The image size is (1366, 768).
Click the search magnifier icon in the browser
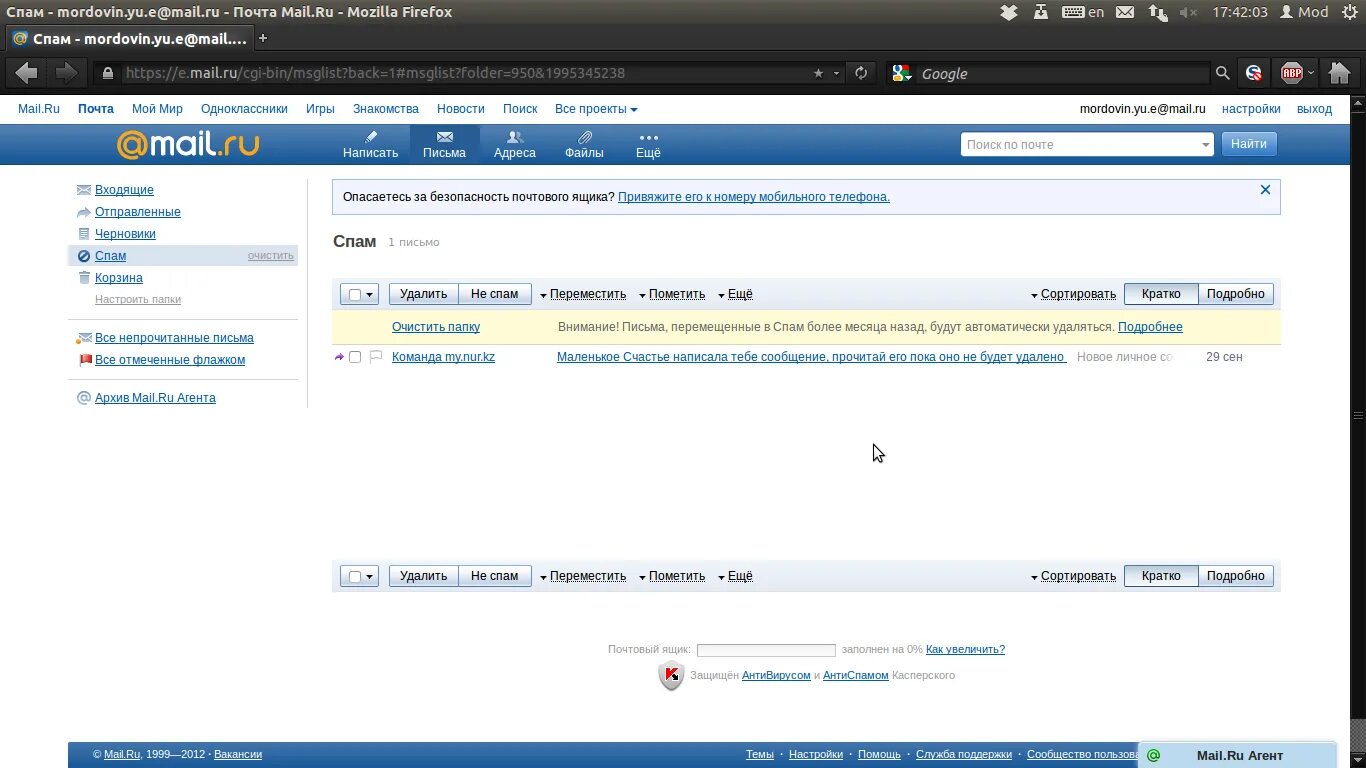(1222, 73)
